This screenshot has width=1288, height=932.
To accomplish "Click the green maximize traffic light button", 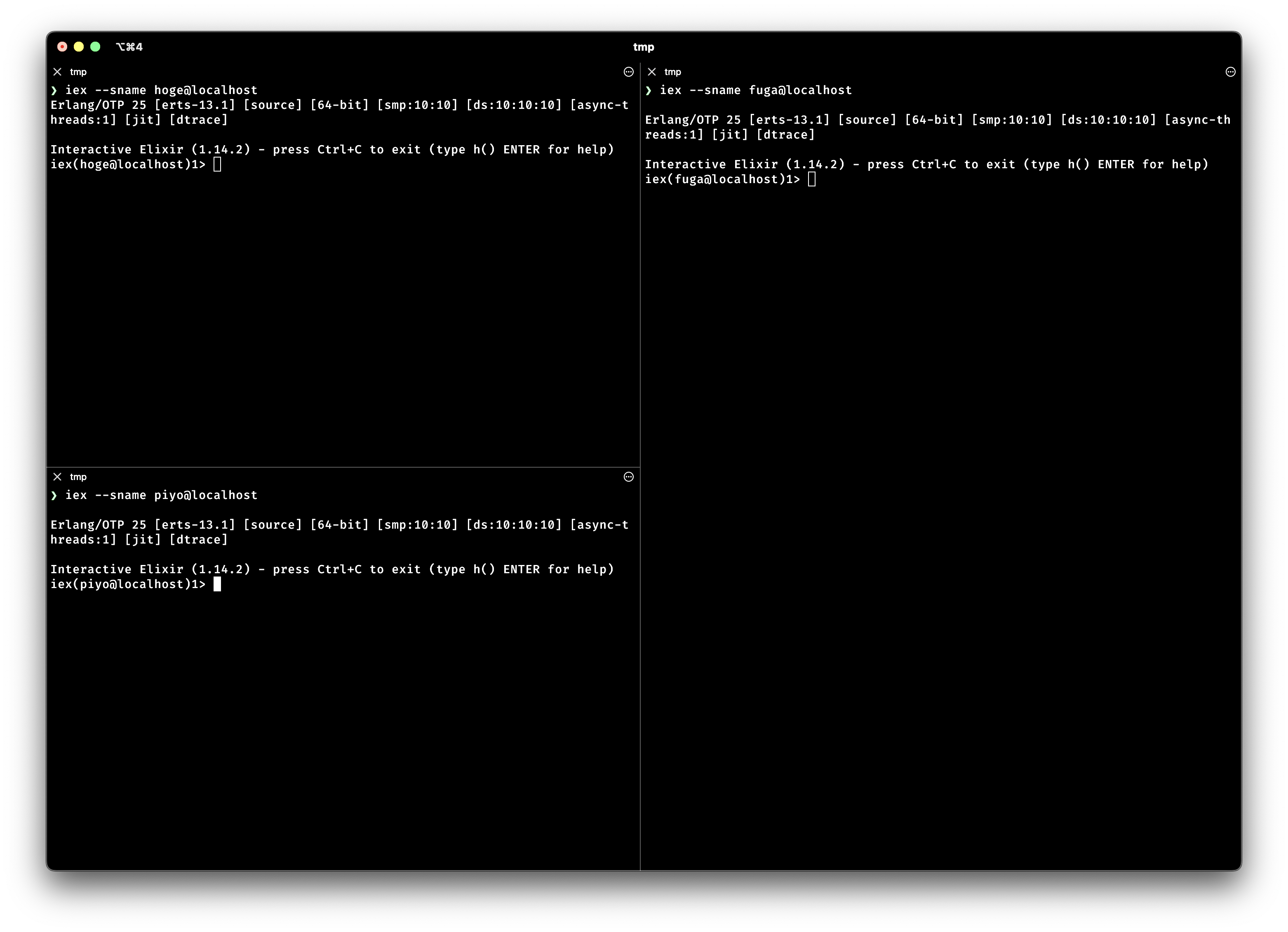I will (x=96, y=47).
